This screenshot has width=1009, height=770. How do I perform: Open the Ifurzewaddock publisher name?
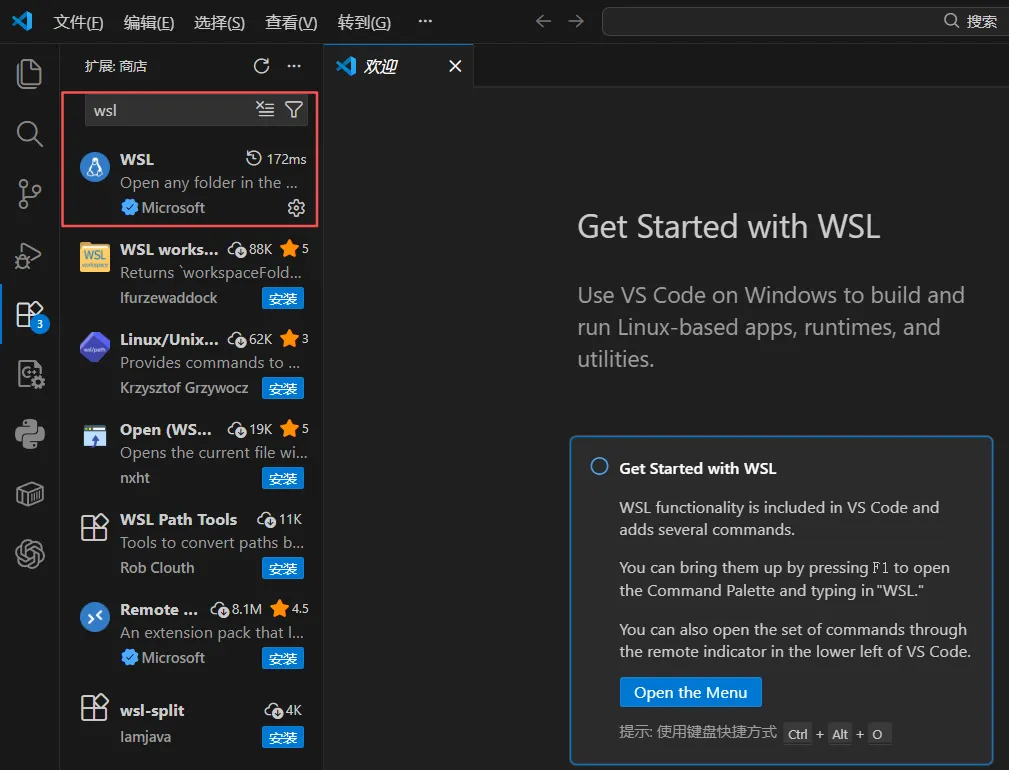(x=169, y=298)
